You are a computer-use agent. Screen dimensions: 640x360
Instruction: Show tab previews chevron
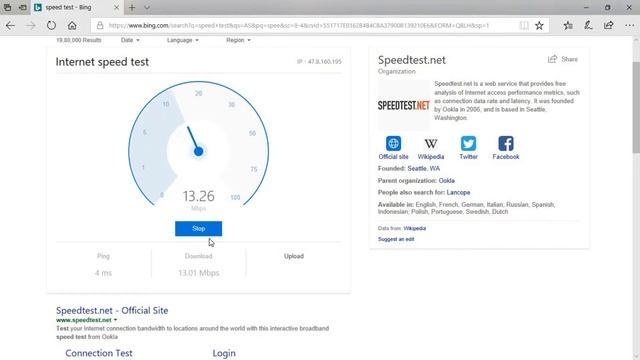(147, 7)
